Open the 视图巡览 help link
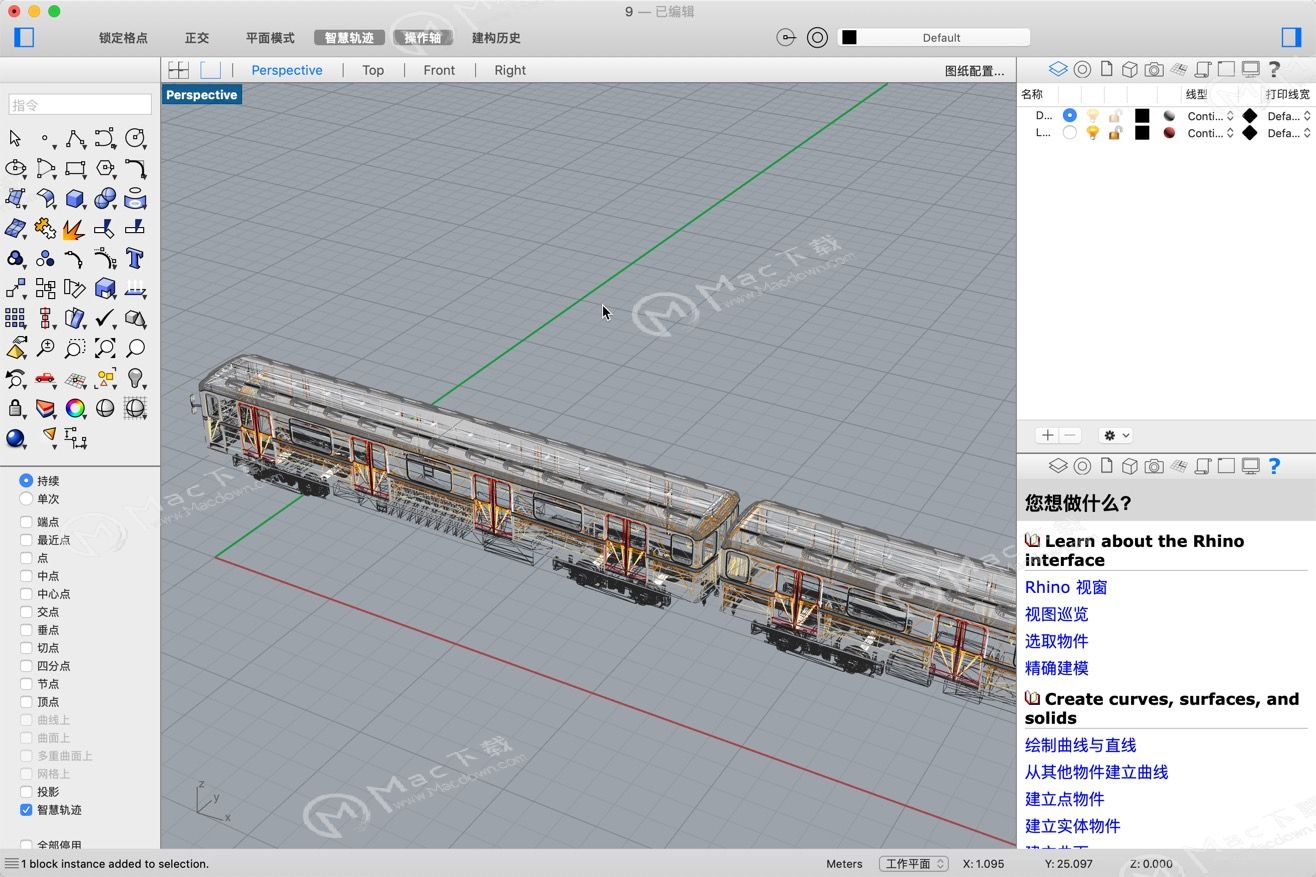 [x=1056, y=614]
